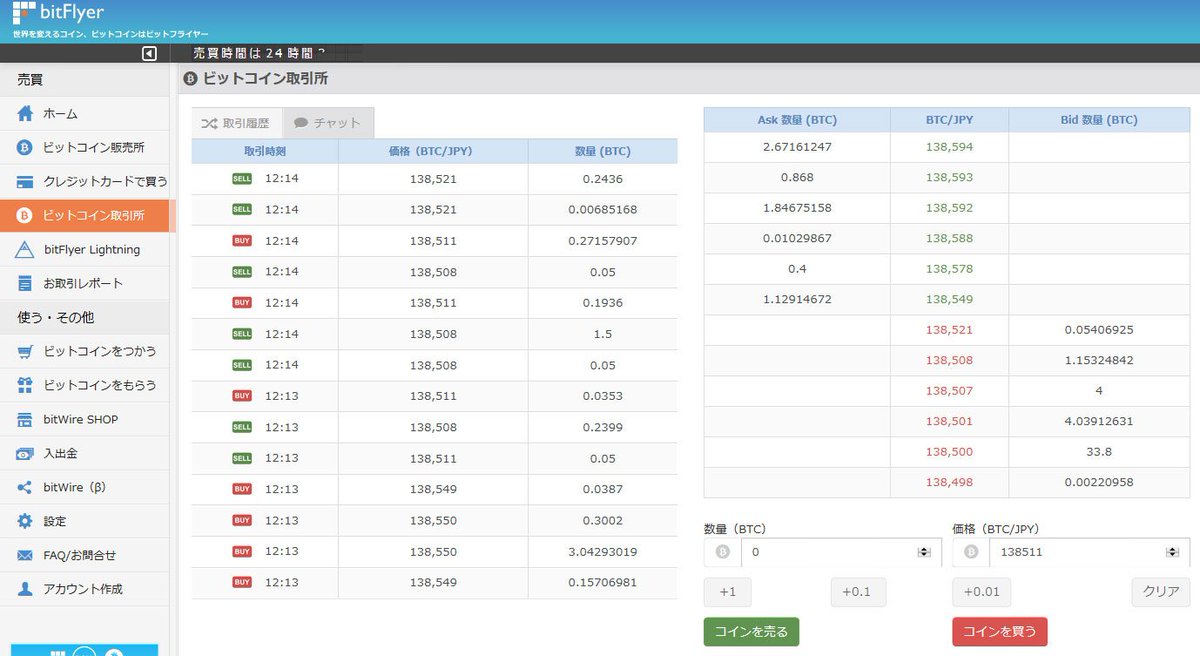Open 設定 settings menu item
Image resolution: width=1200 pixels, height=656 pixels.
(85, 521)
